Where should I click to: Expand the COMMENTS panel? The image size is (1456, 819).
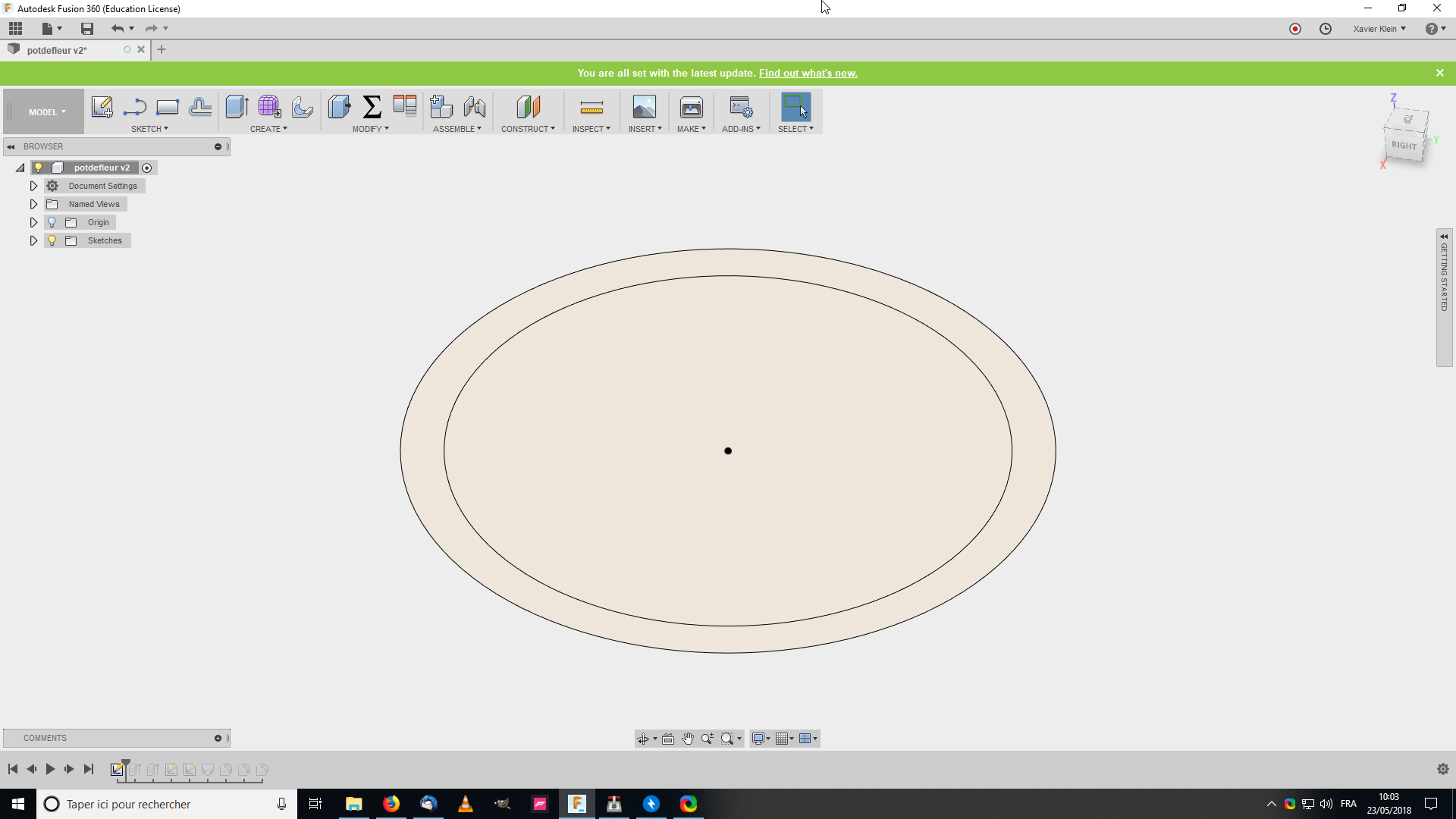point(218,738)
